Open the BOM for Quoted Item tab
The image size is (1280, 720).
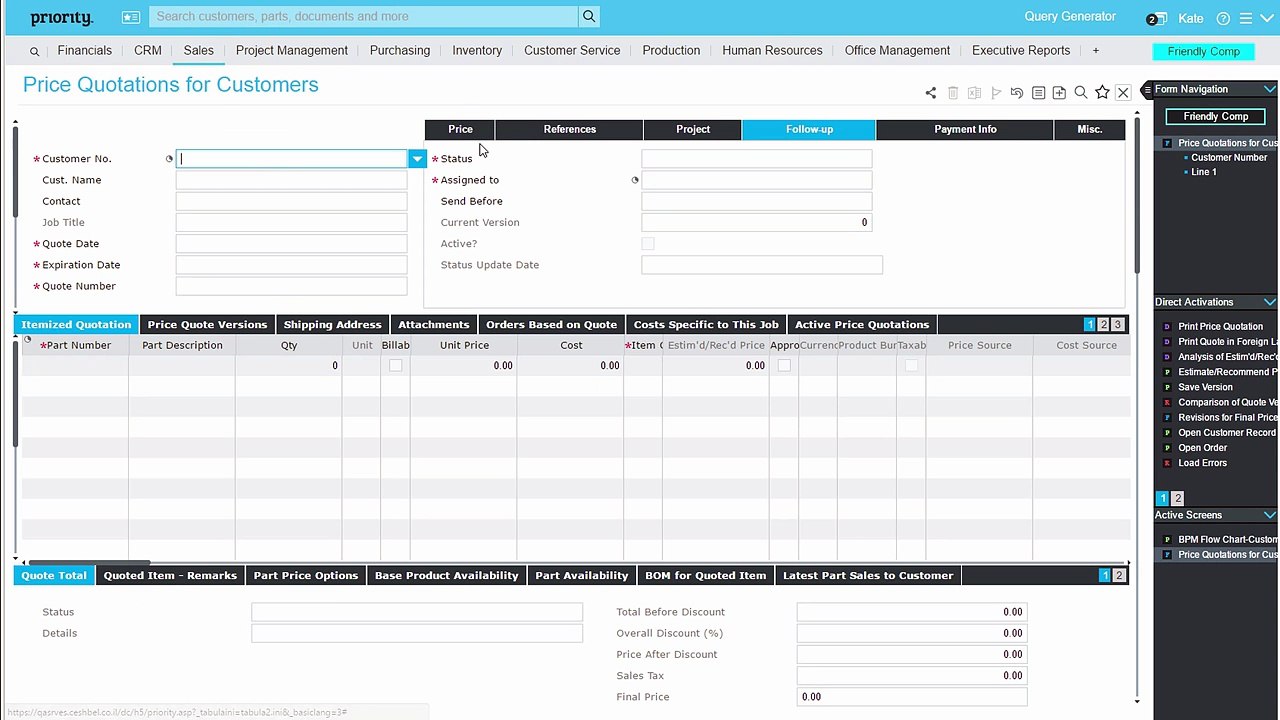(705, 576)
